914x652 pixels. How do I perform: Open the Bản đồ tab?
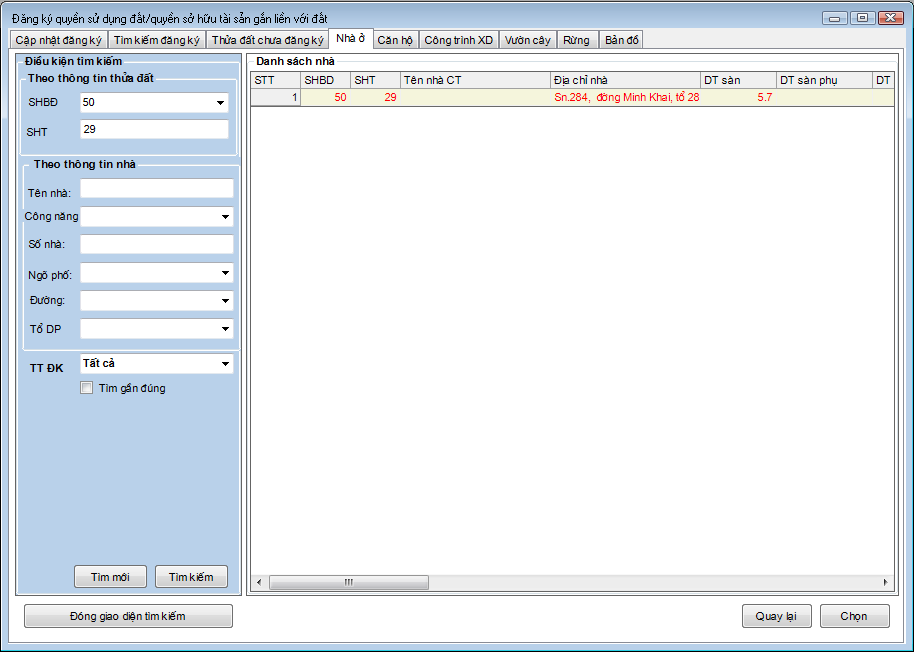pyautogui.click(x=621, y=40)
